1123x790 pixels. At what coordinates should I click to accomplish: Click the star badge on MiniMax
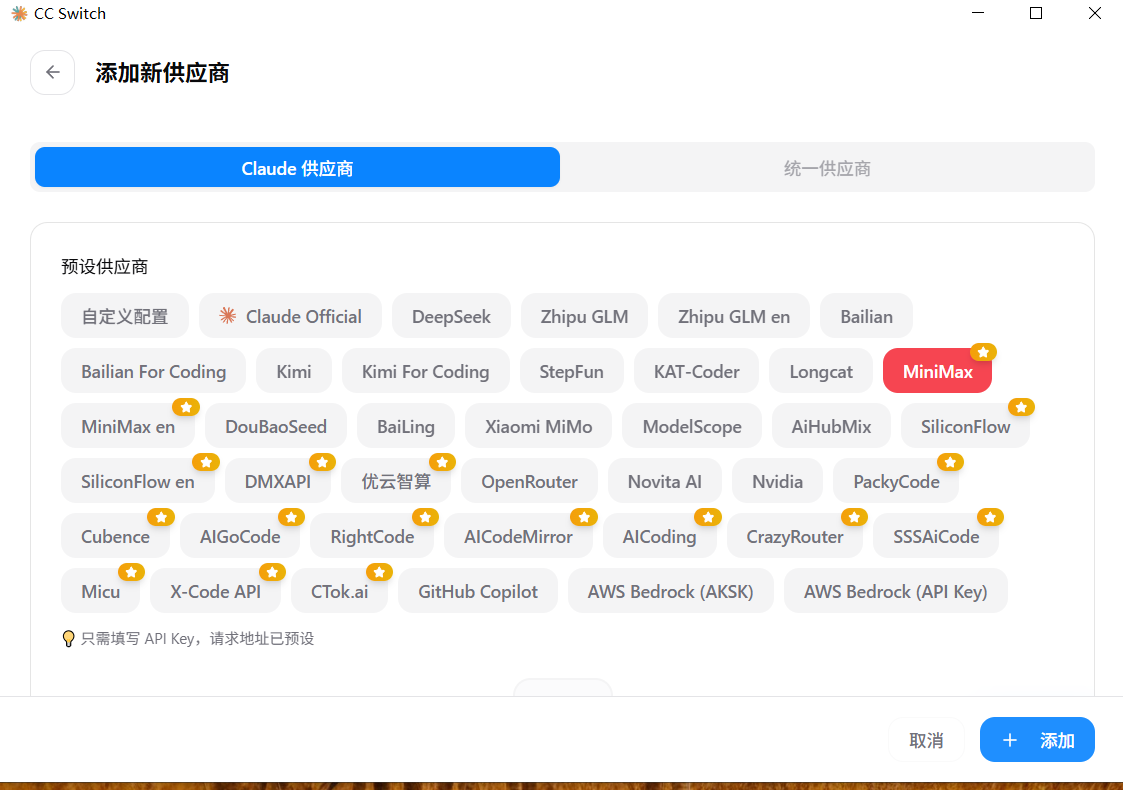tap(983, 352)
